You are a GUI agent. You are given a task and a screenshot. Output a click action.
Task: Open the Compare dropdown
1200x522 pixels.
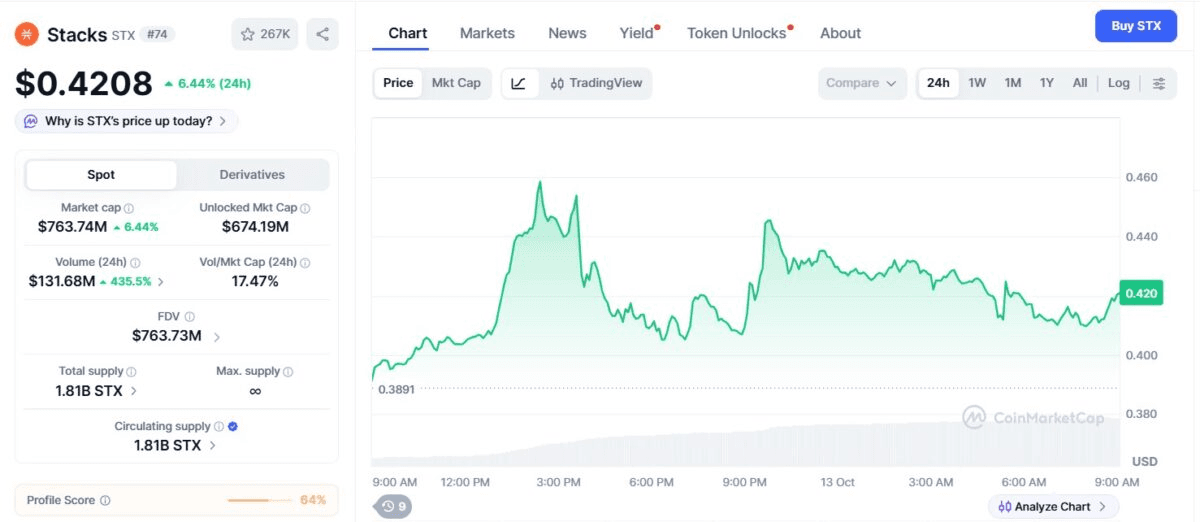tap(862, 83)
